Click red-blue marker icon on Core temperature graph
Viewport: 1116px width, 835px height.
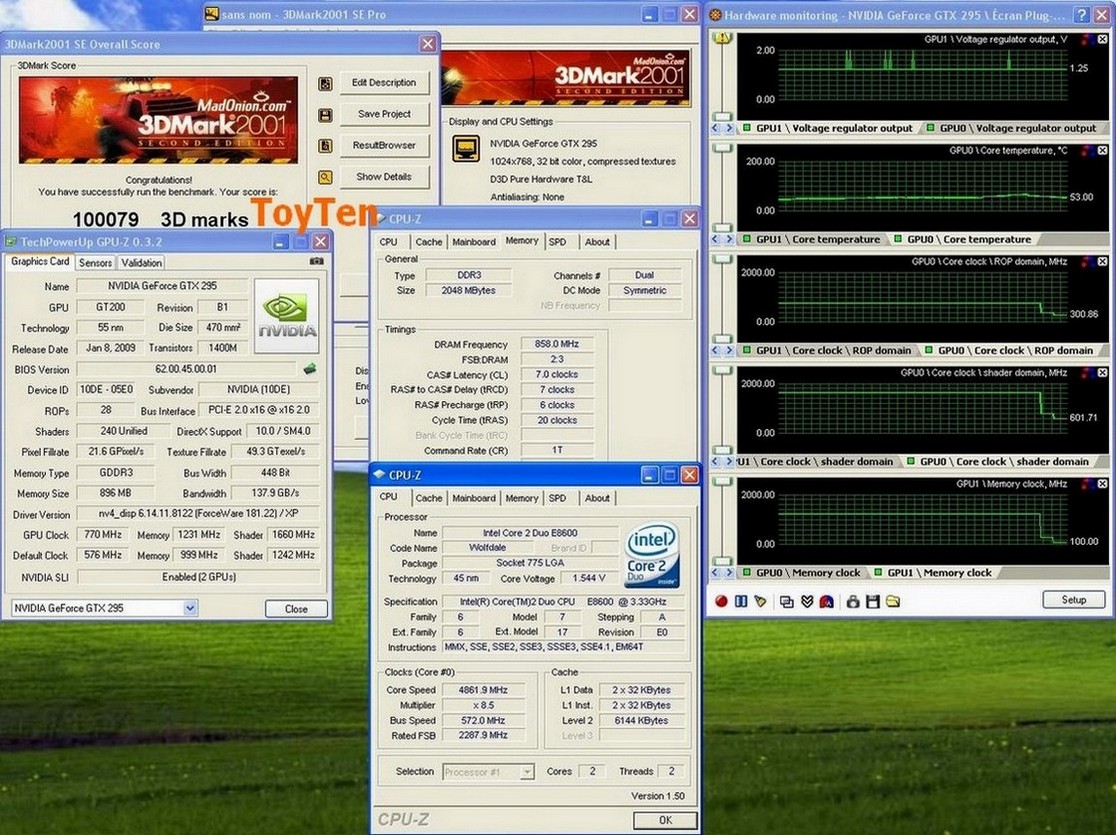[x=1087, y=151]
